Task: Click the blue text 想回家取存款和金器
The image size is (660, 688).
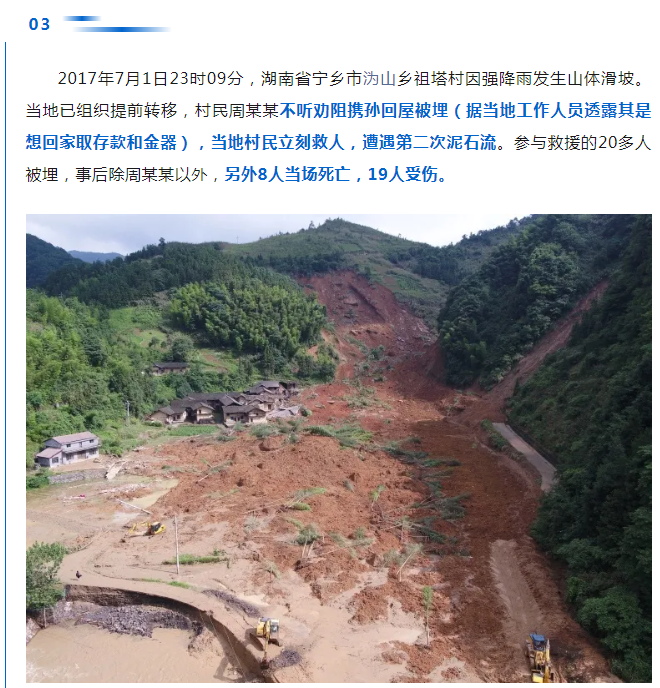Action: point(101,143)
